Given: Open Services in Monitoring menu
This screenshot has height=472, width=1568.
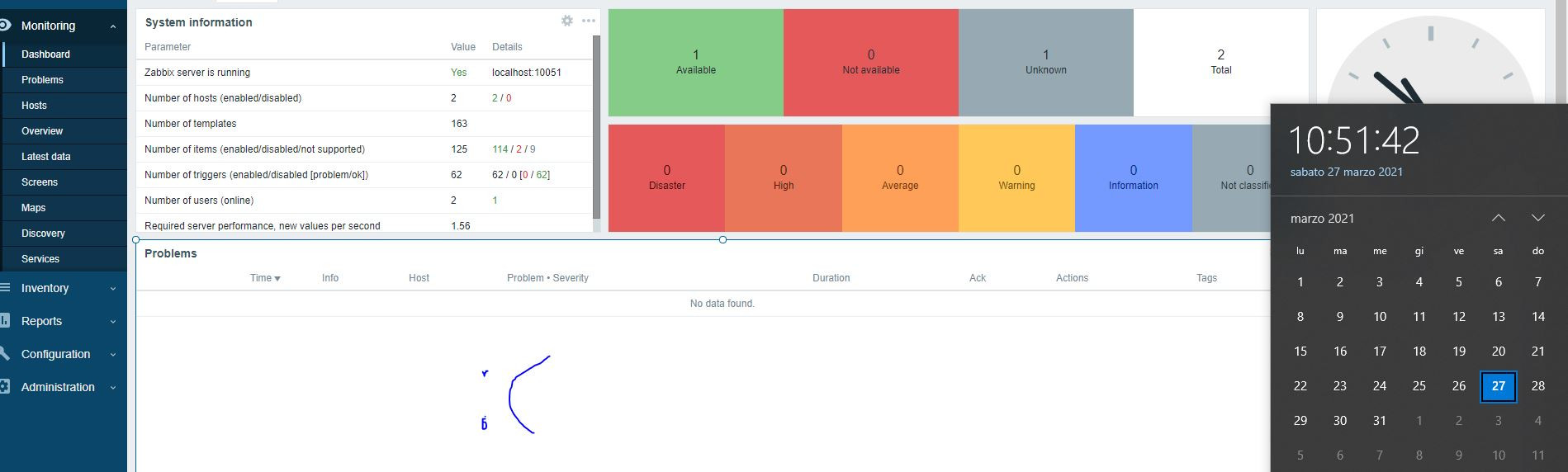Looking at the screenshot, I should pyautogui.click(x=64, y=259).
